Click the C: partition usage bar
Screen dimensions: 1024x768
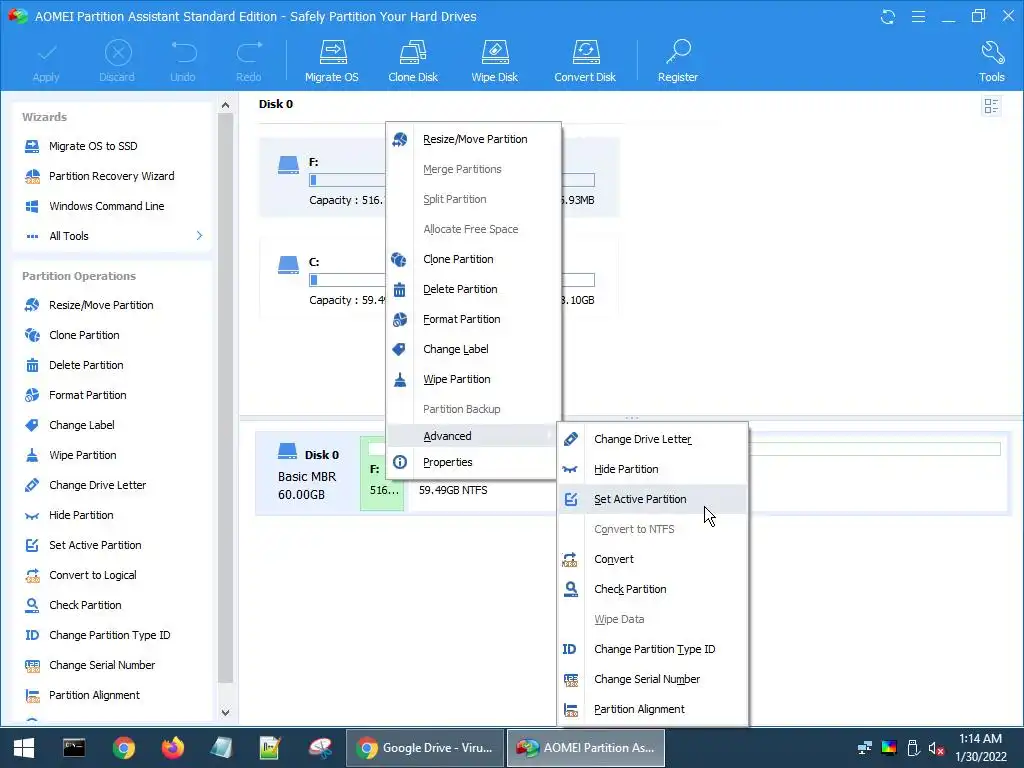point(347,280)
